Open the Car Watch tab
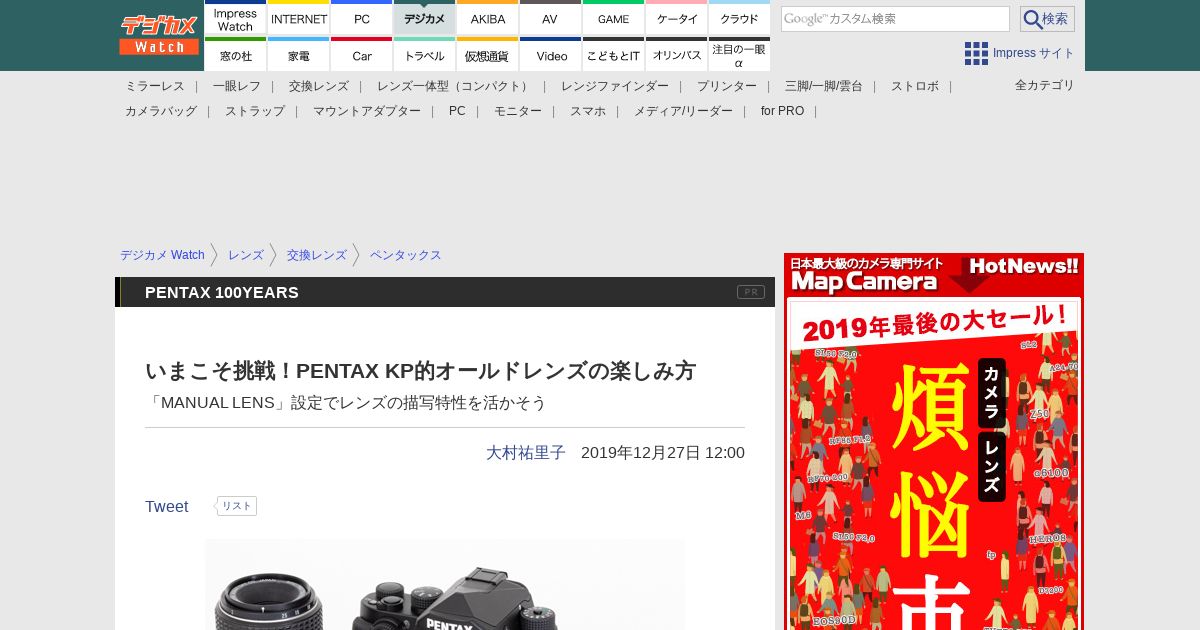 coord(362,54)
